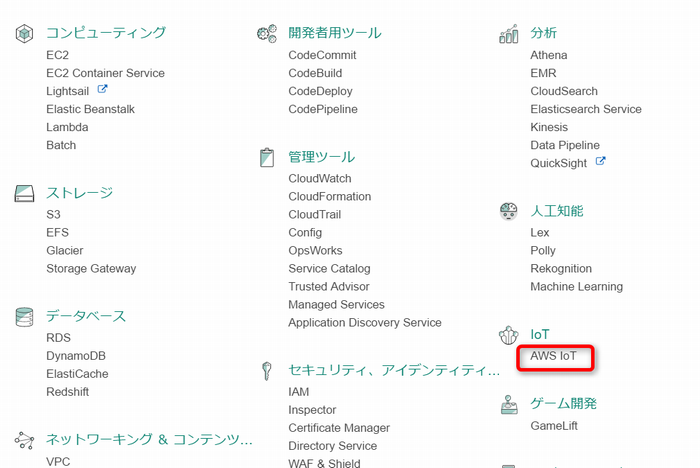Open the Rekognition service
This screenshot has height=468, width=700.
point(561,269)
